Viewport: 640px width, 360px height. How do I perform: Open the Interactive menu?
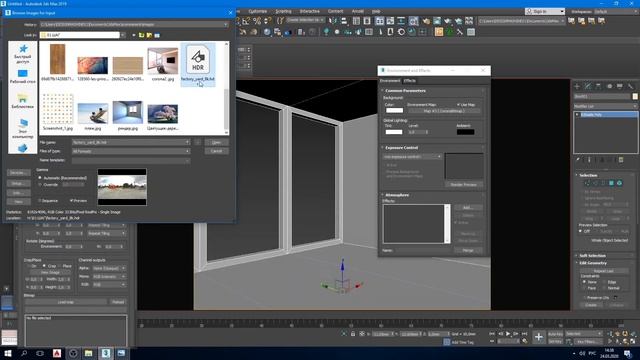309,11
